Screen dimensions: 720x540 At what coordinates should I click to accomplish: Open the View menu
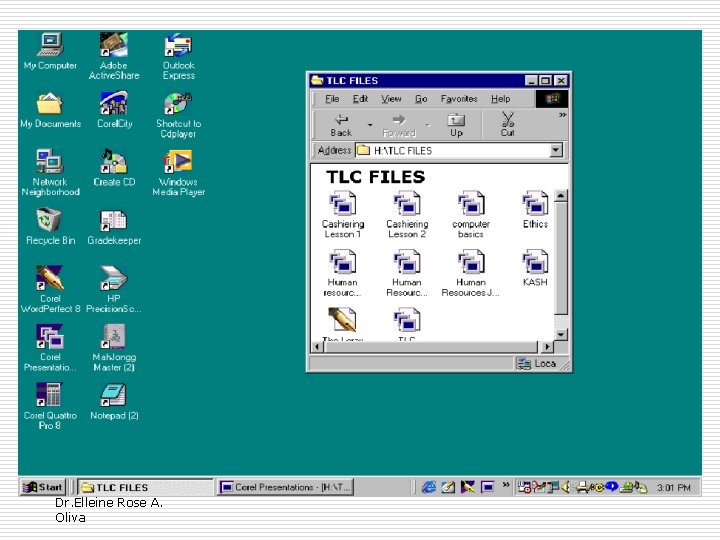click(x=391, y=99)
